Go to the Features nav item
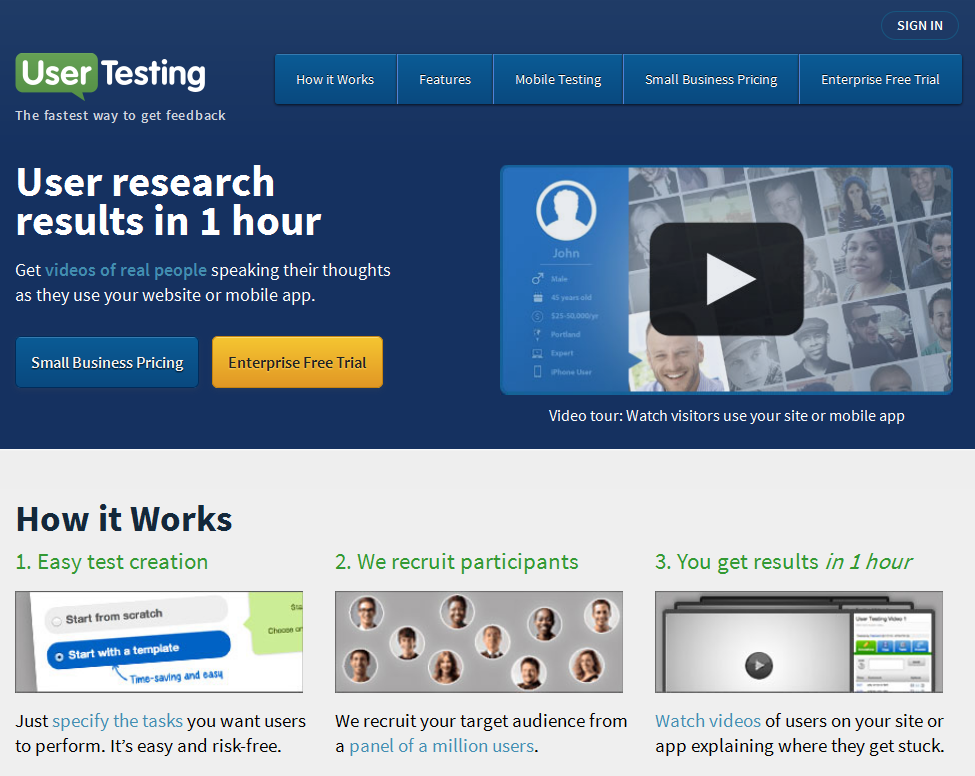Screen dimensions: 975x776 pyautogui.click(x=445, y=80)
